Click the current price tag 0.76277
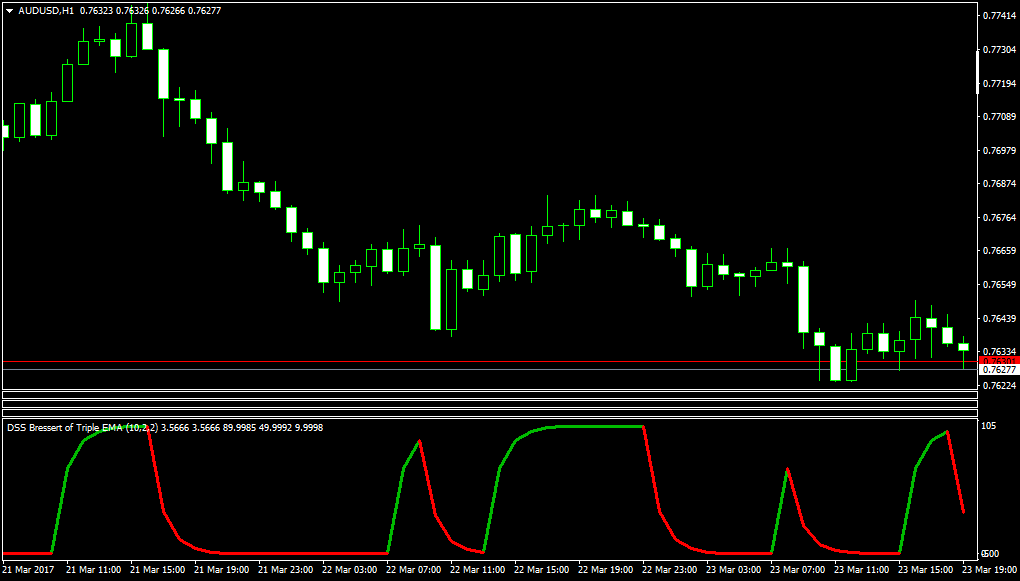The width and height of the screenshot is (1020, 581). click(x=999, y=370)
